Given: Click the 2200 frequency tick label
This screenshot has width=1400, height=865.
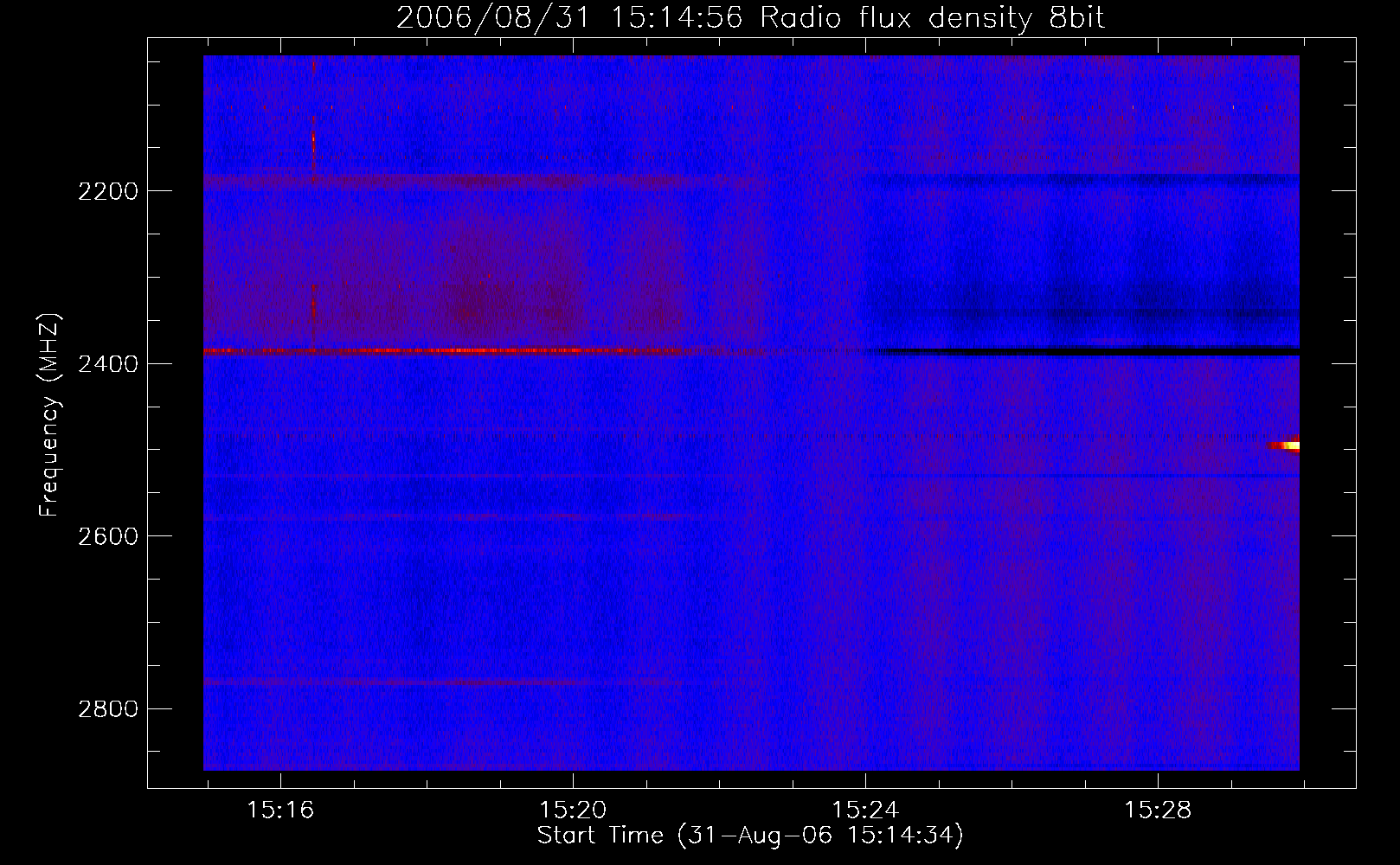Looking at the screenshot, I should pyautogui.click(x=108, y=191).
